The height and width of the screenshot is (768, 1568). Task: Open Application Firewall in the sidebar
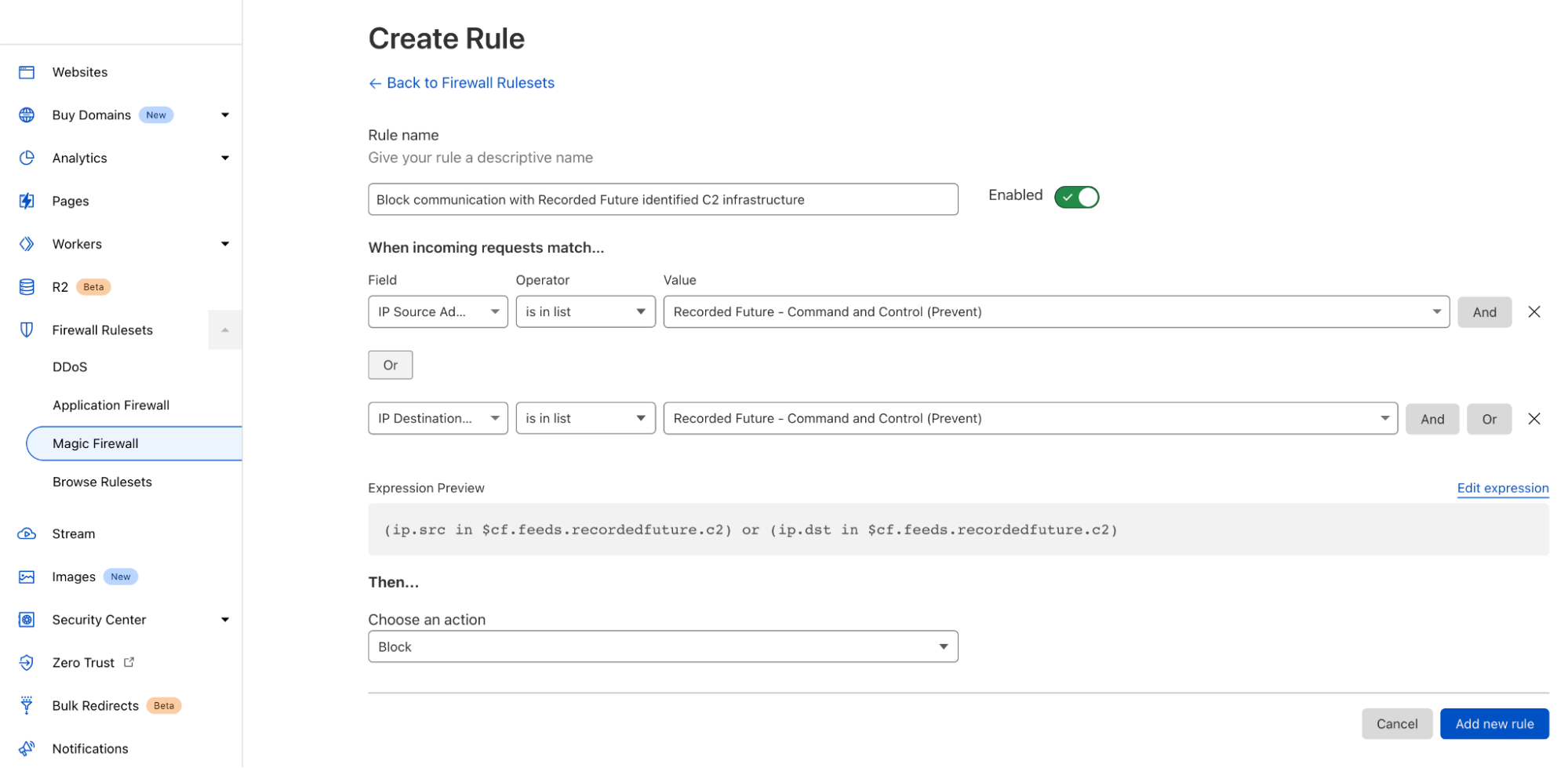point(111,406)
